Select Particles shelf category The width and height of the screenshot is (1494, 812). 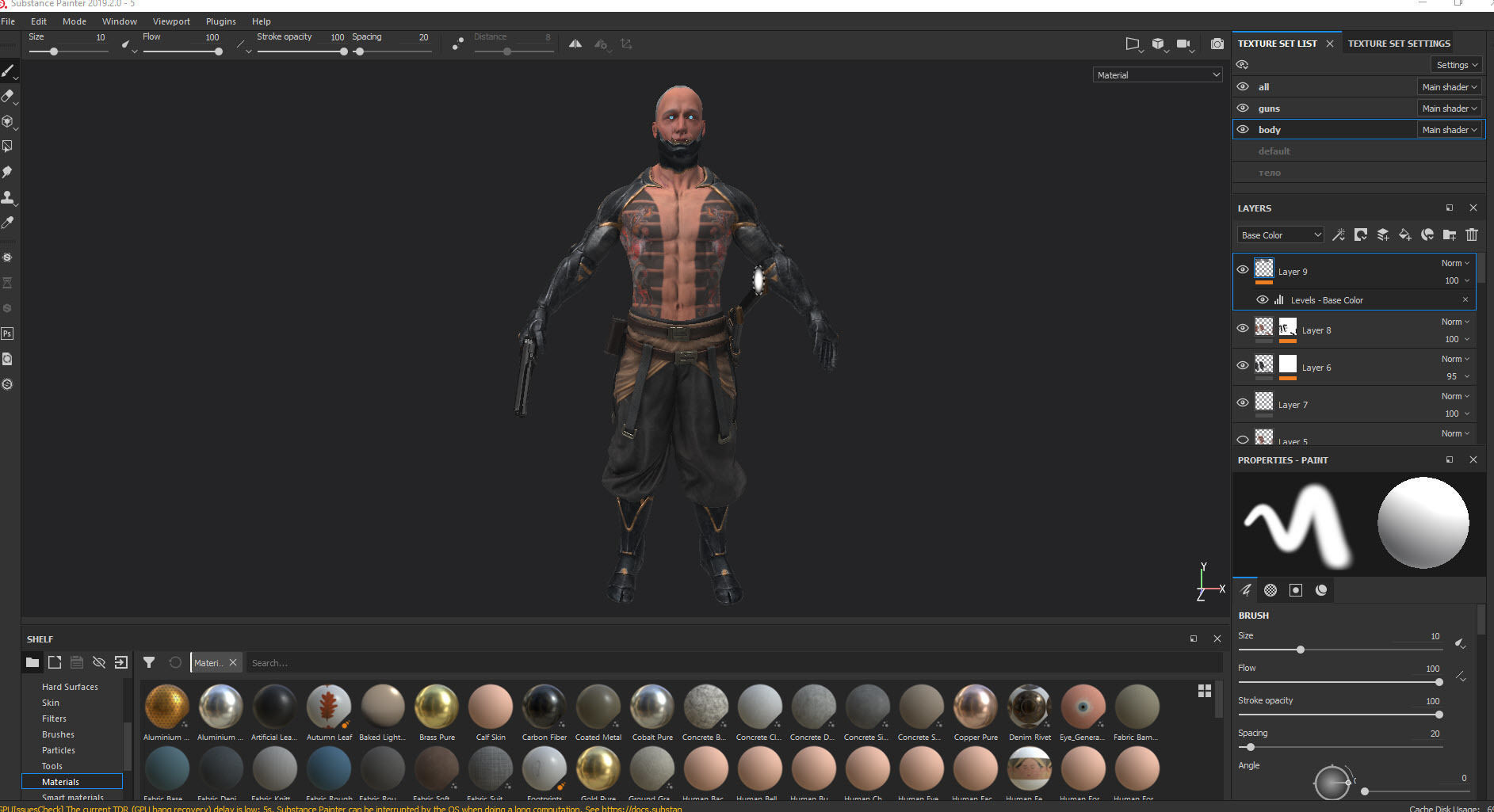coord(59,750)
